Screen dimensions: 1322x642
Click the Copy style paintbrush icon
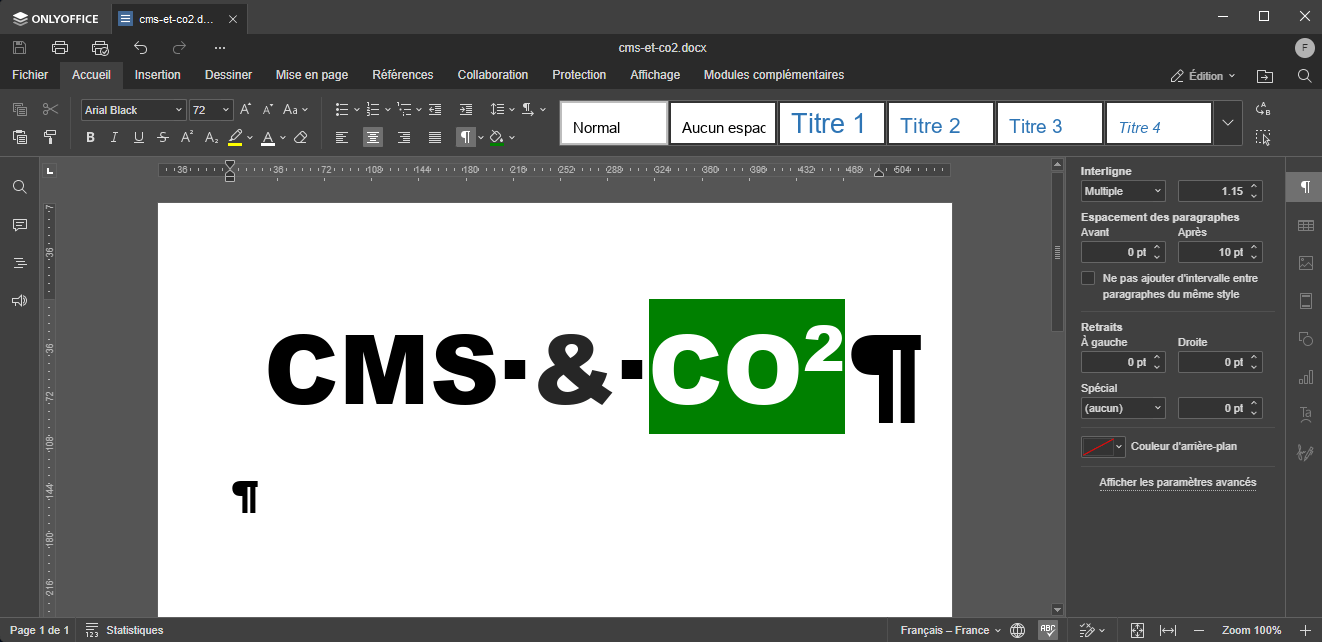[x=50, y=137]
